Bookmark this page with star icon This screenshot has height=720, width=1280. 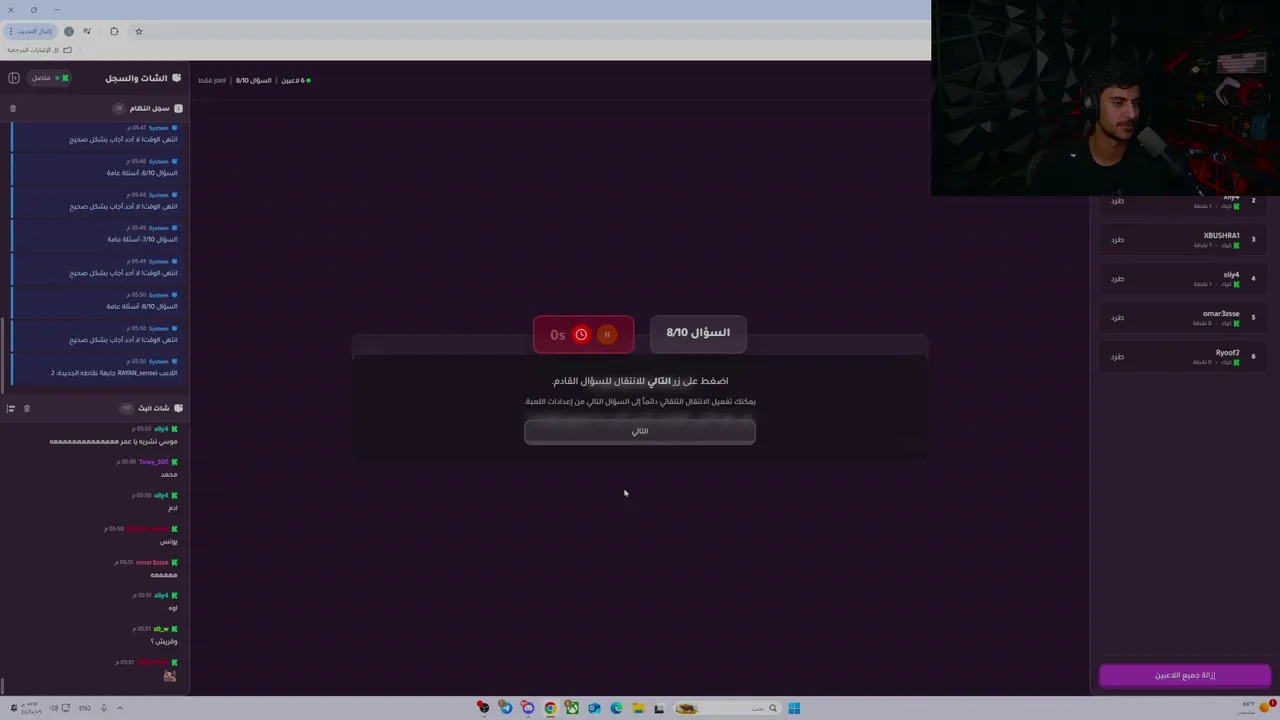click(x=139, y=31)
